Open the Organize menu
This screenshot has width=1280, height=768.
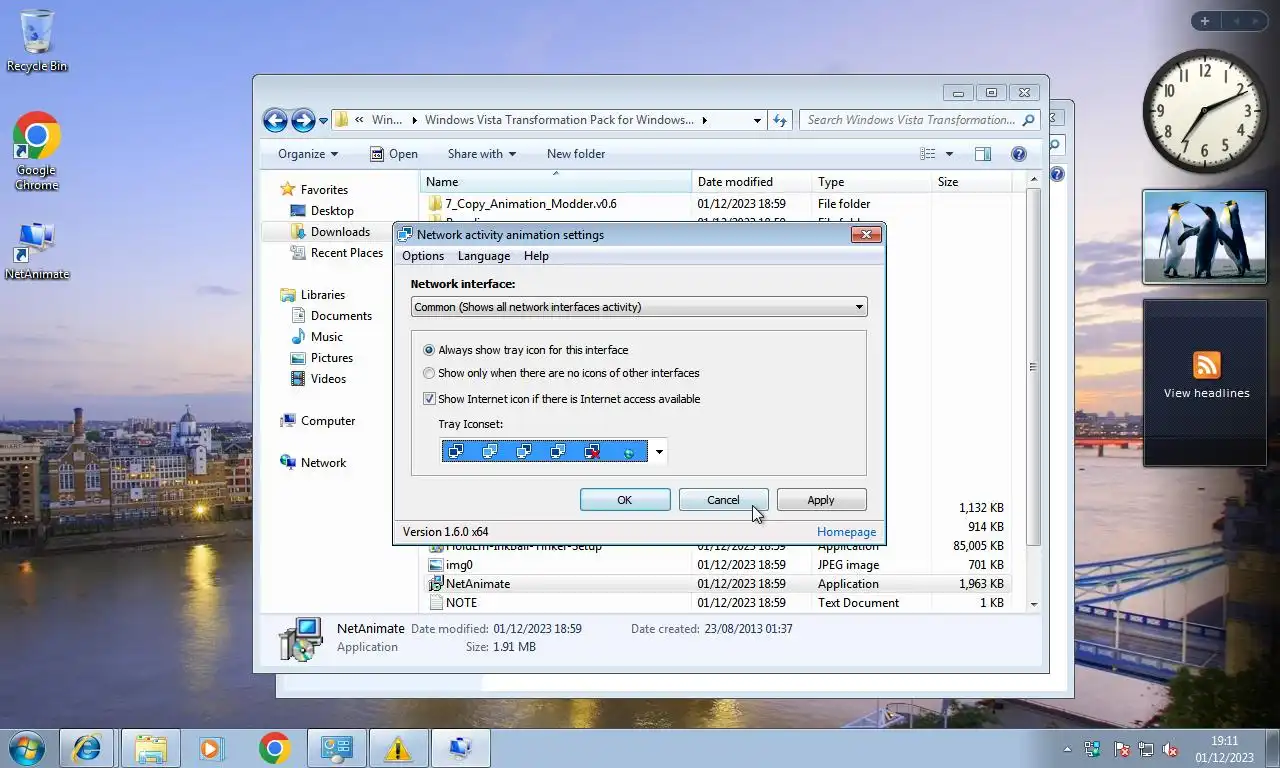[308, 154]
